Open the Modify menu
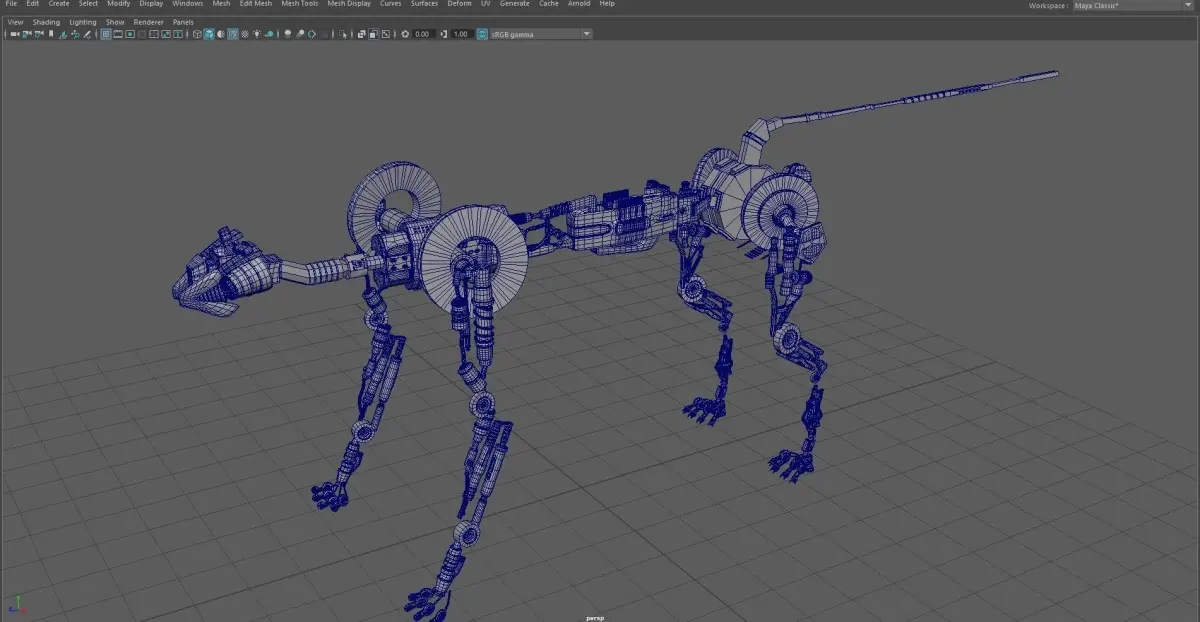 pos(119,4)
